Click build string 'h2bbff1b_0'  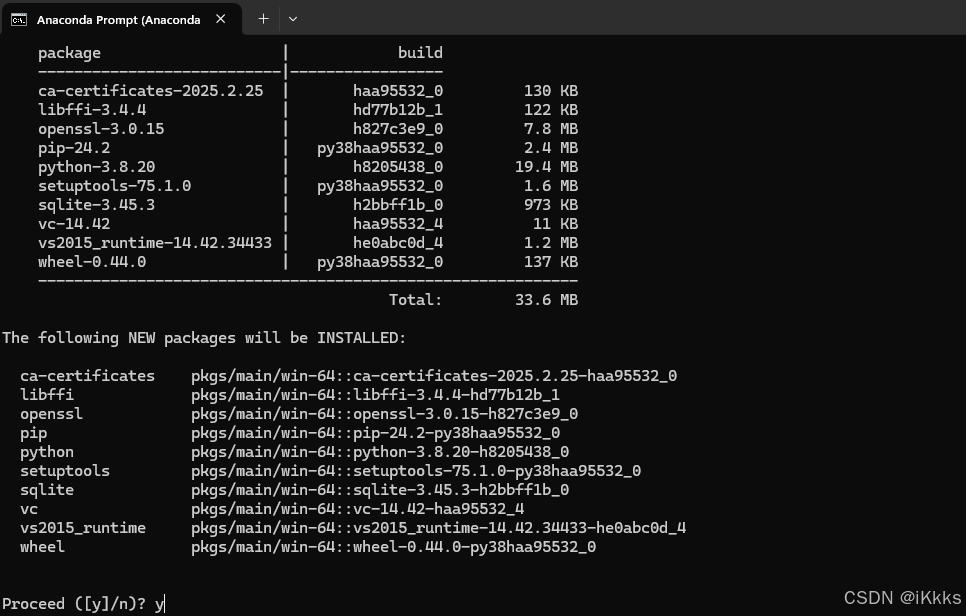(x=398, y=205)
